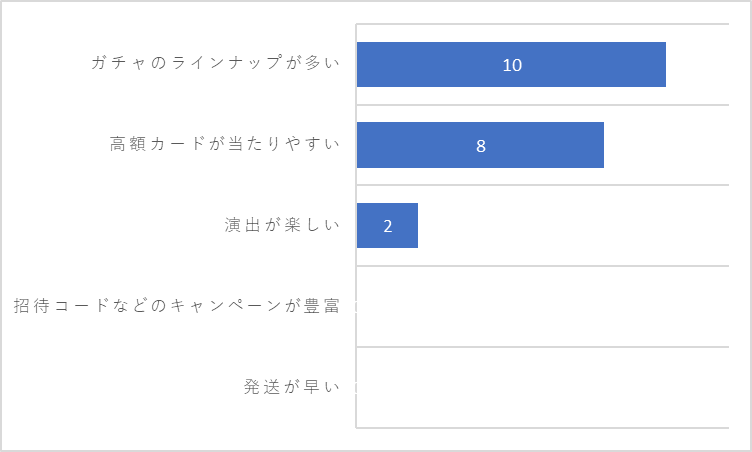Select gridline directly below the 演出が楽しい bar
The height and width of the screenshot is (452, 752).
[x=542, y=266]
